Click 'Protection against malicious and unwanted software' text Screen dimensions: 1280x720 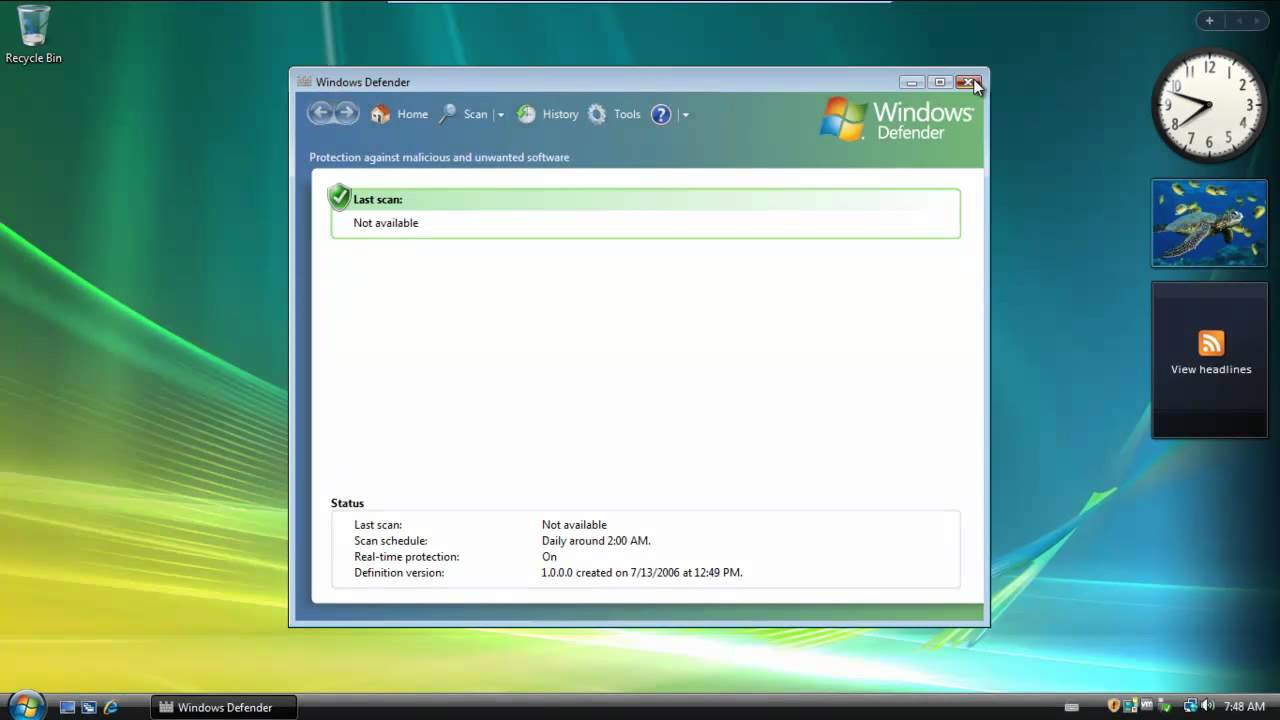coord(439,157)
